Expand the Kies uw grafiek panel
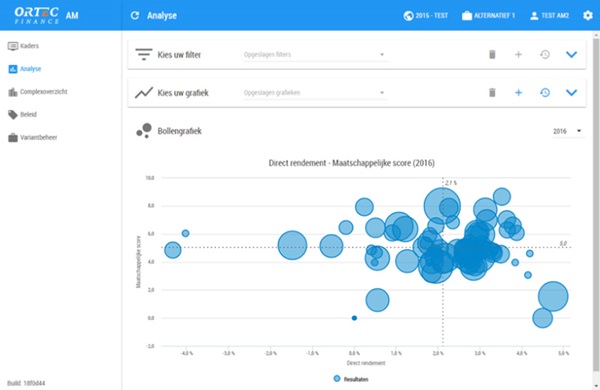The height and width of the screenshot is (390, 600). (571, 93)
